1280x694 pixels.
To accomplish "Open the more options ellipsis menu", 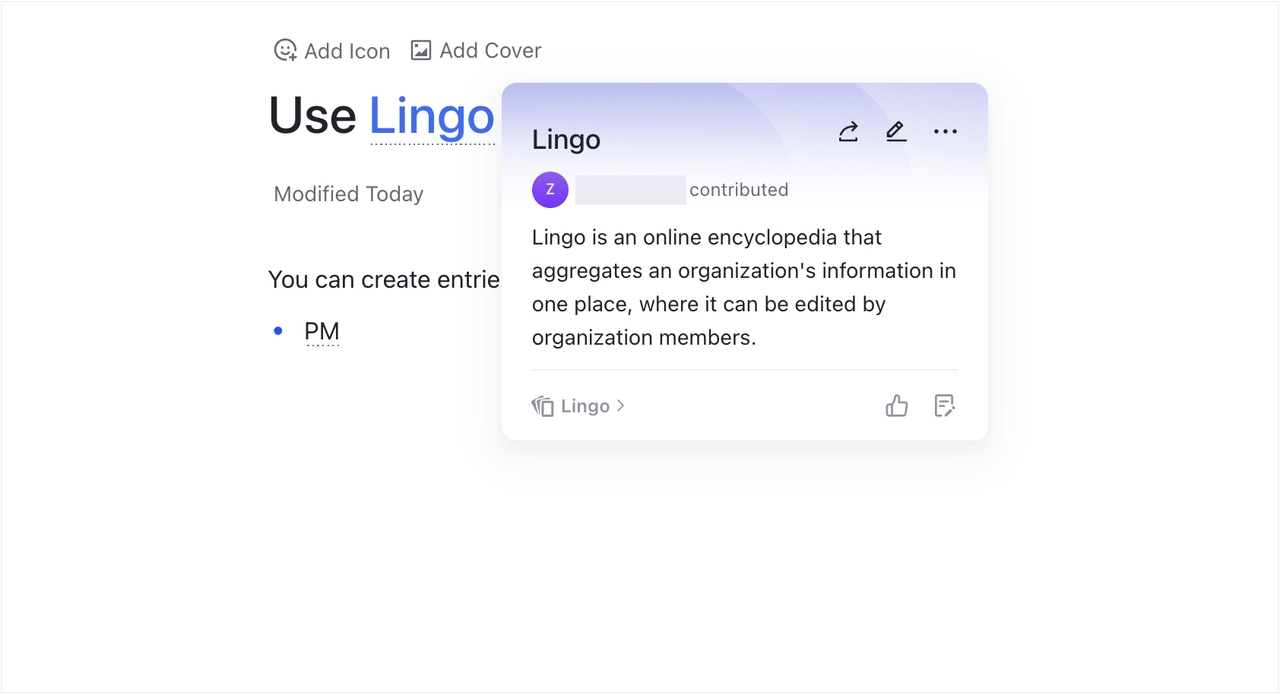I will [945, 132].
